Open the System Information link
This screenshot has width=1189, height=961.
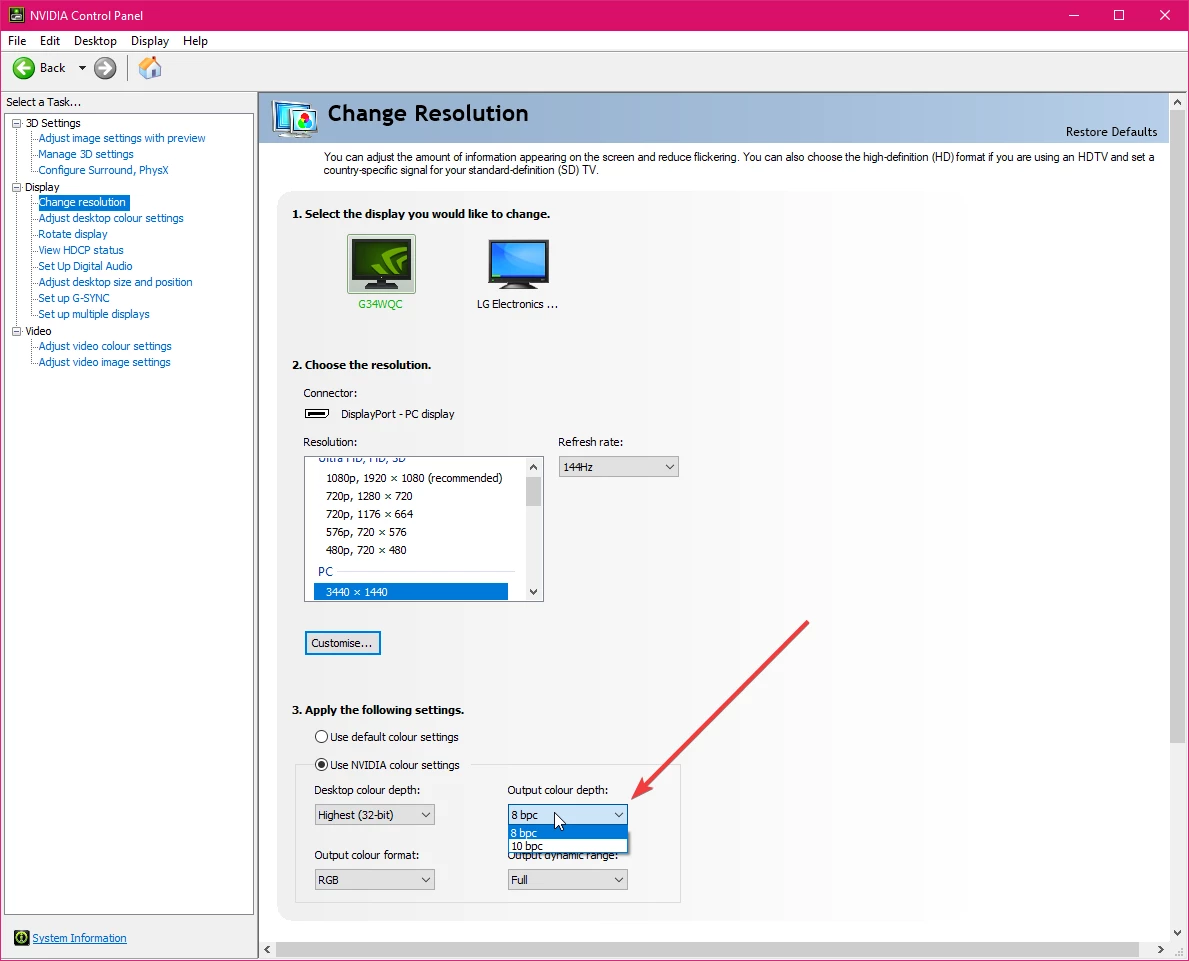[80, 938]
